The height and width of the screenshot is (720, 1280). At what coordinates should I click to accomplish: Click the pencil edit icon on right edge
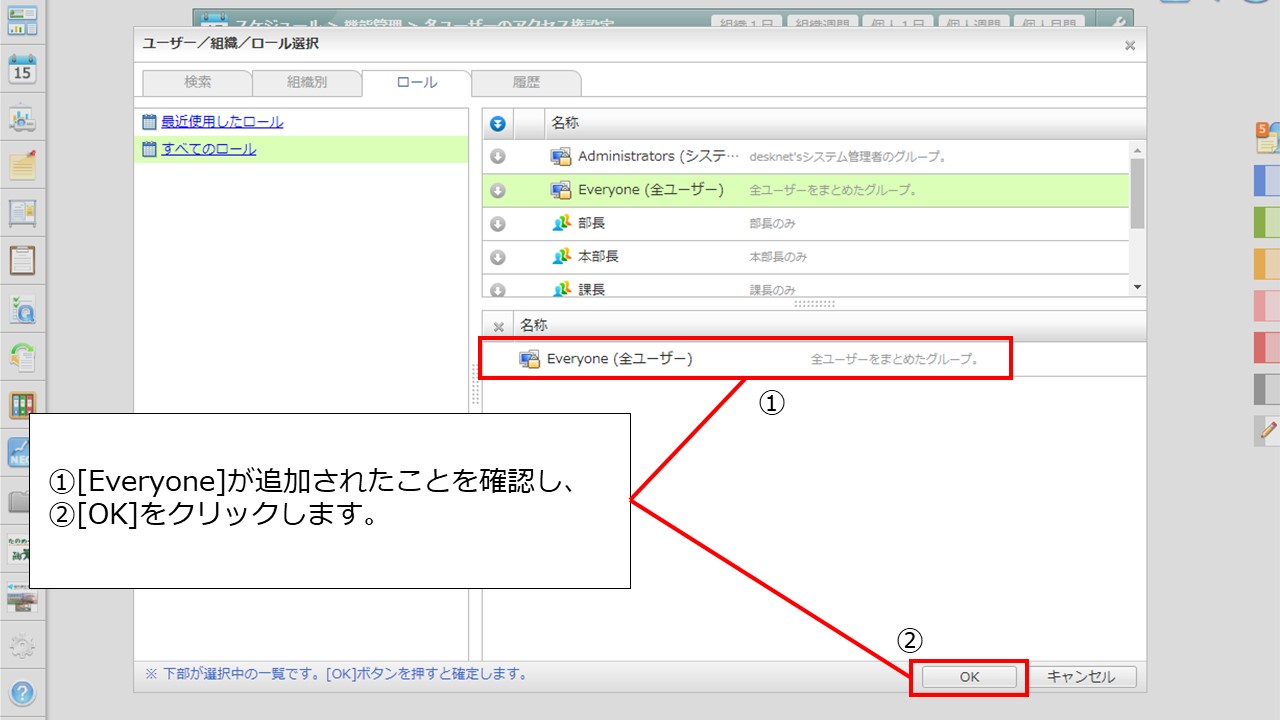1268,430
